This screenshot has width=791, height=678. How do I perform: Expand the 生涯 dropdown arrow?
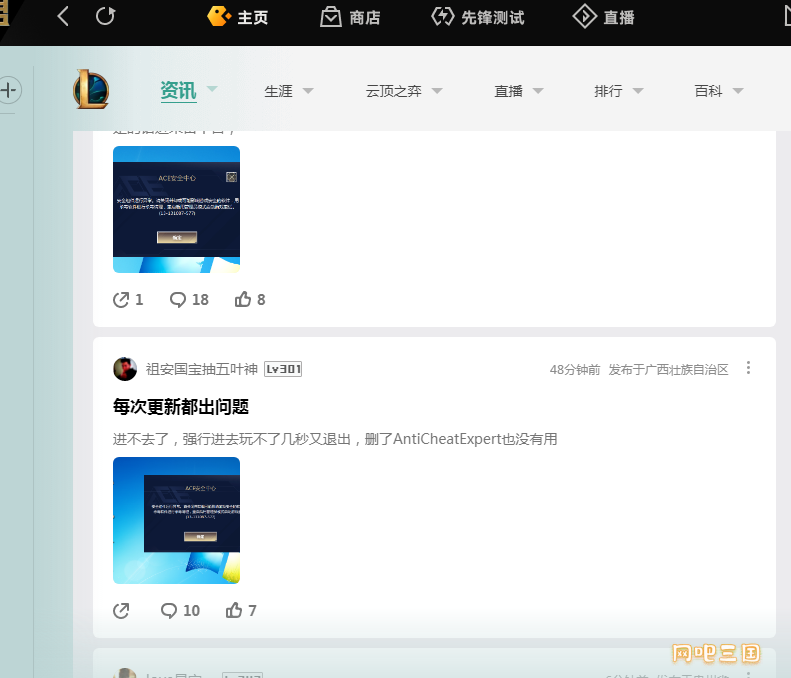click(x=308, y=91)
